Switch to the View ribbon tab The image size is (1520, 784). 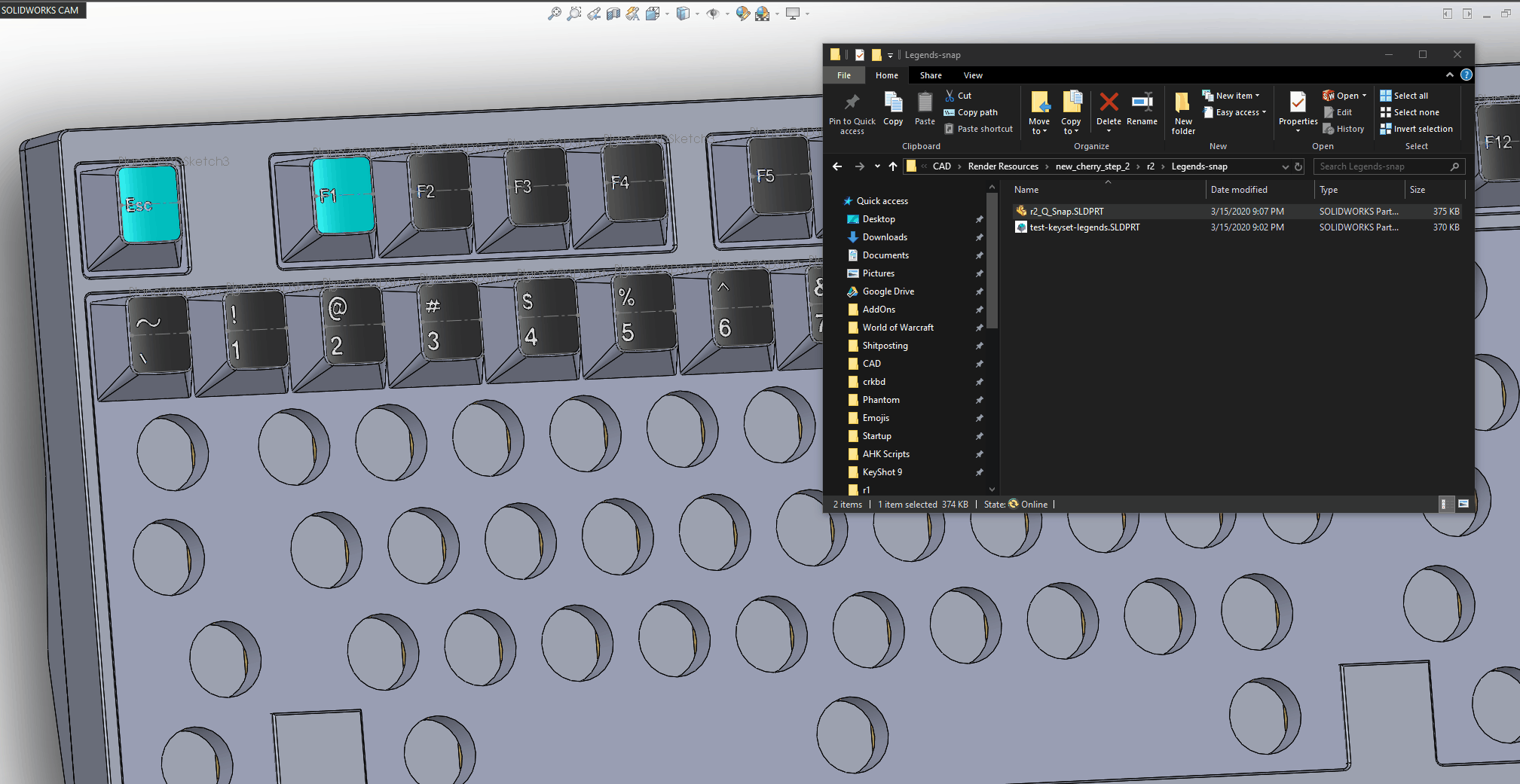[973, 75]
